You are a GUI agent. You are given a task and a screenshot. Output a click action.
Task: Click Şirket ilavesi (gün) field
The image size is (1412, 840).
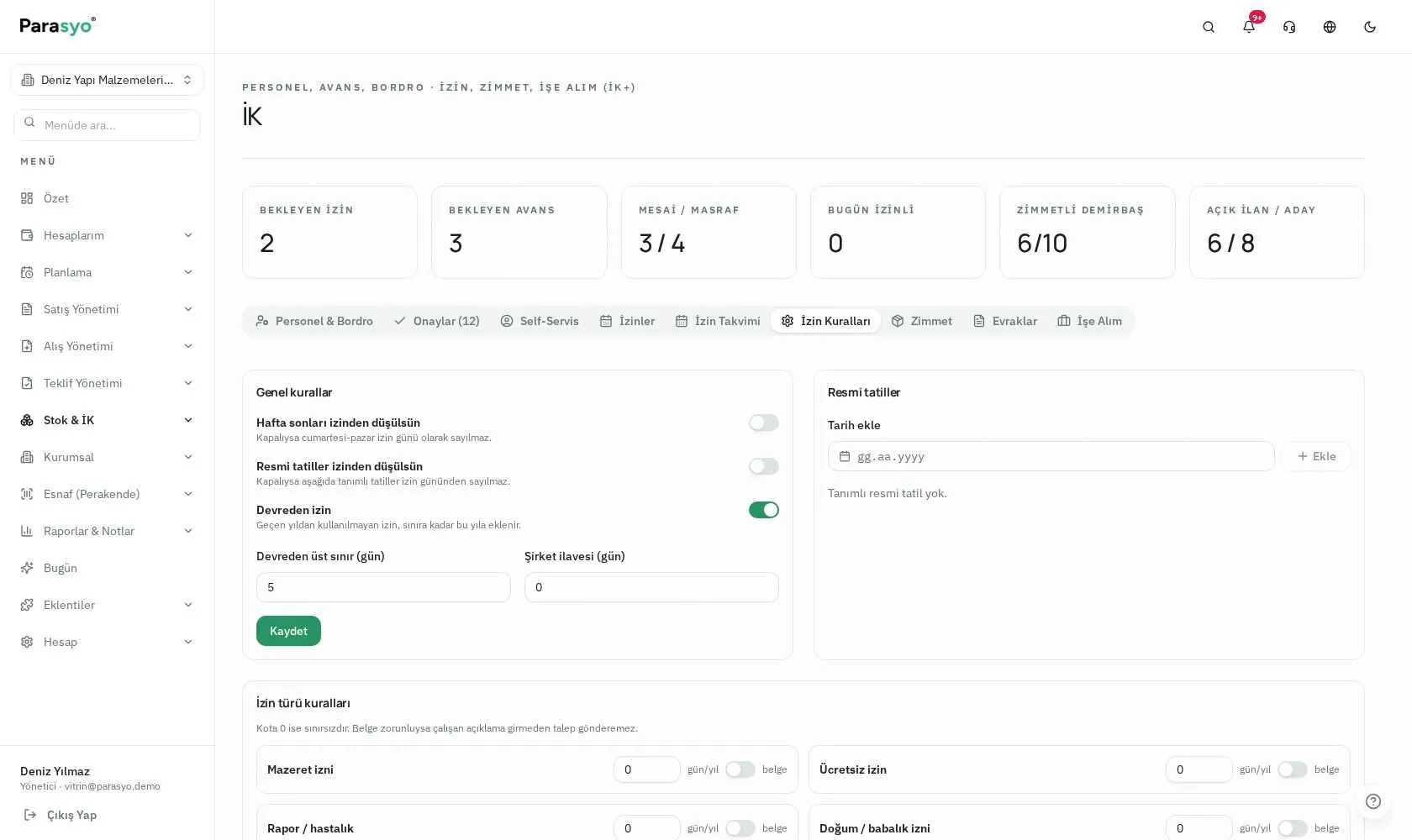click(651, 587)
